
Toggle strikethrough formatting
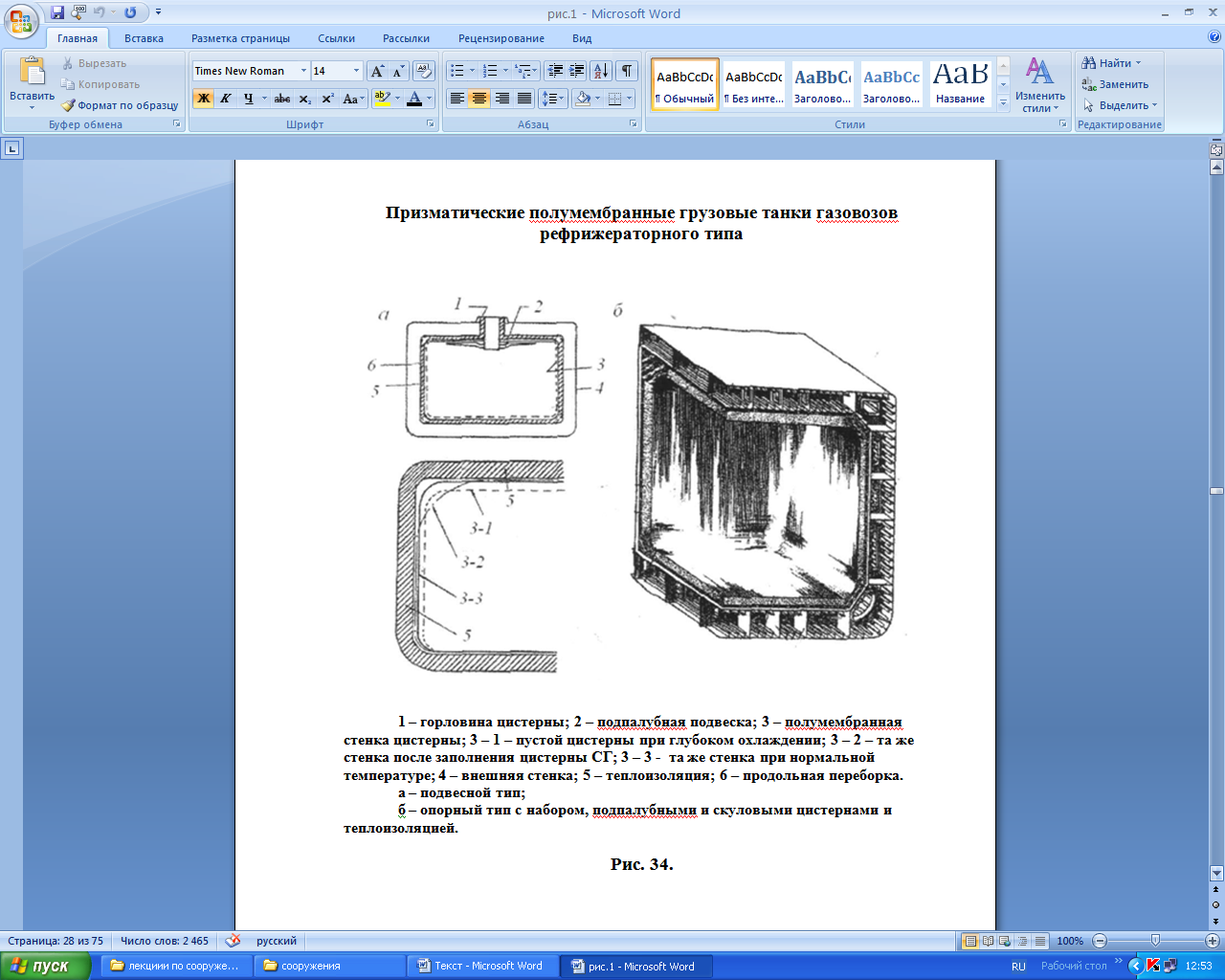click(x=282, y=99)
